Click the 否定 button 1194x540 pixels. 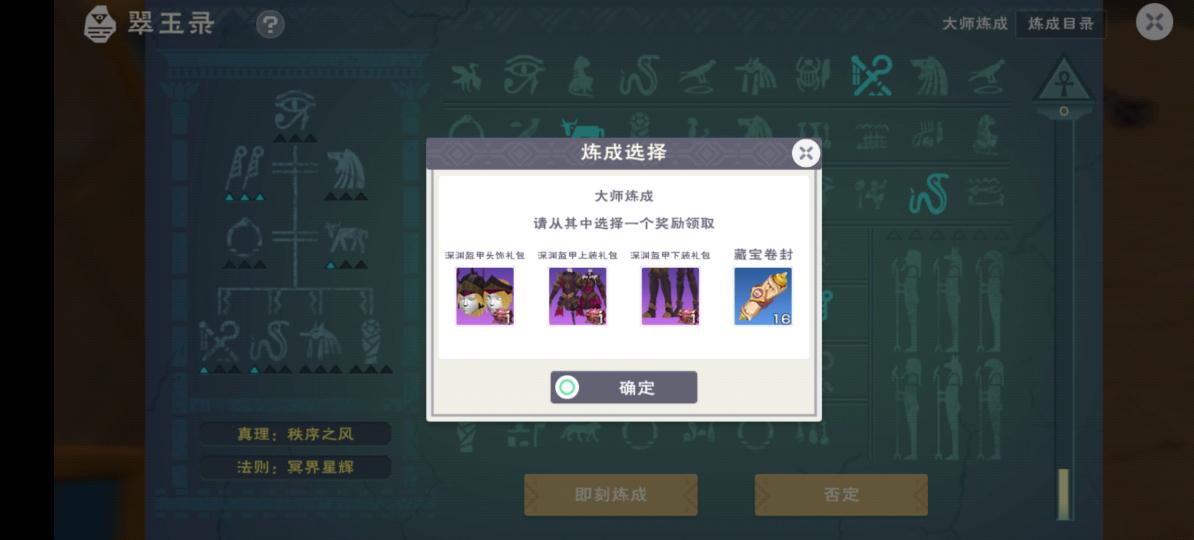coord(841,494)
